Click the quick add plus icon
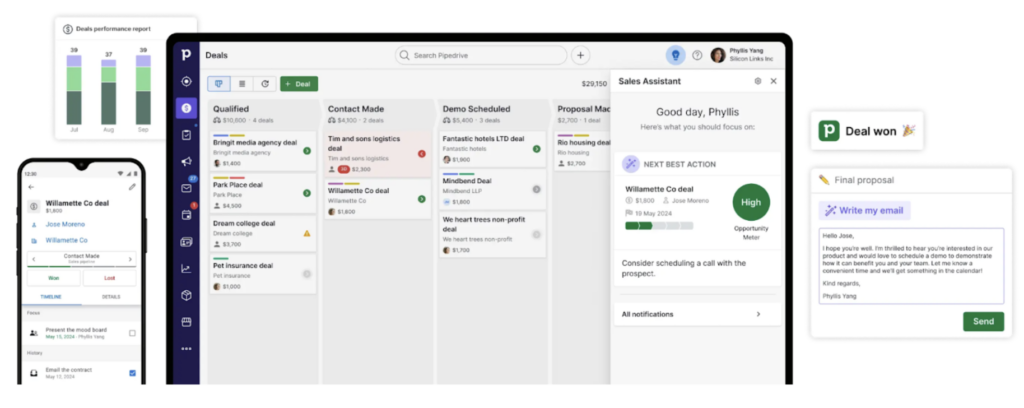The height and width of the screenshot is (408, 1024). pos(581,55)
